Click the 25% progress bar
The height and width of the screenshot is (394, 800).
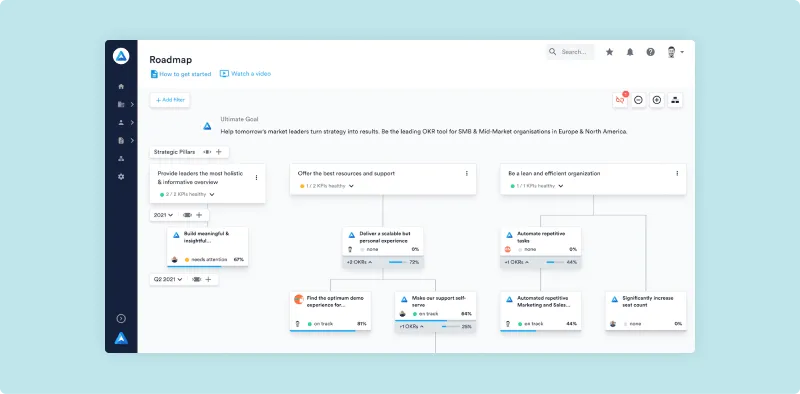point(450,327)
